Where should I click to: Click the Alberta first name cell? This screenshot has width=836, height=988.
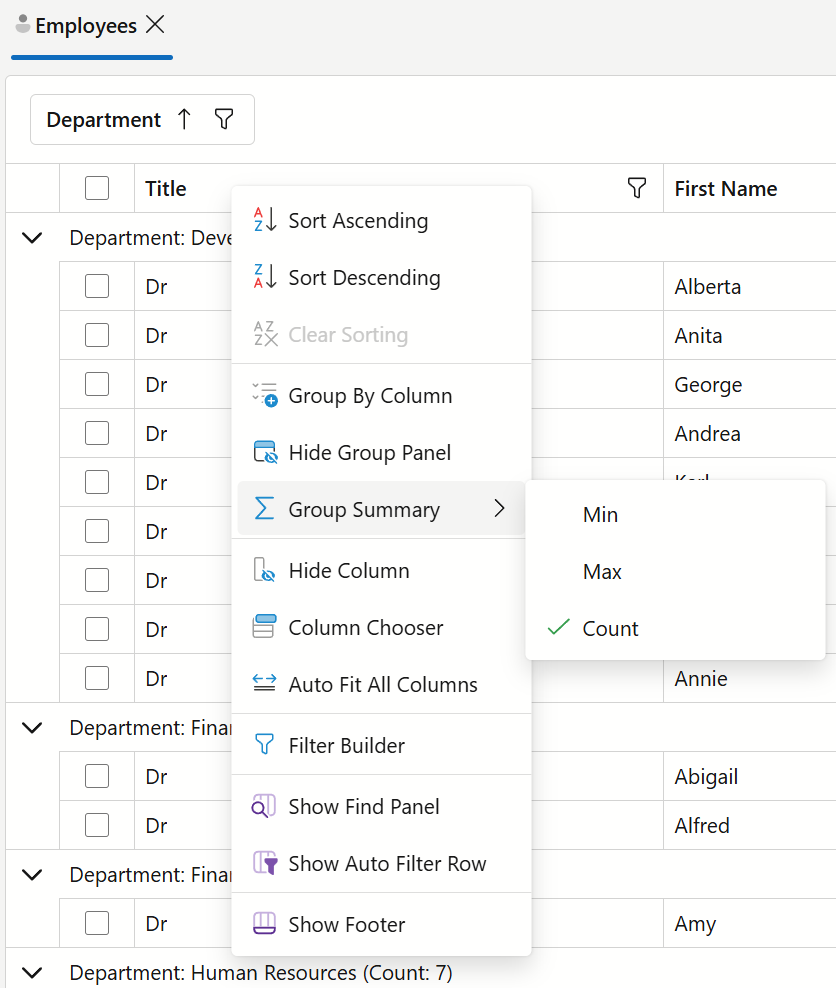750,286
